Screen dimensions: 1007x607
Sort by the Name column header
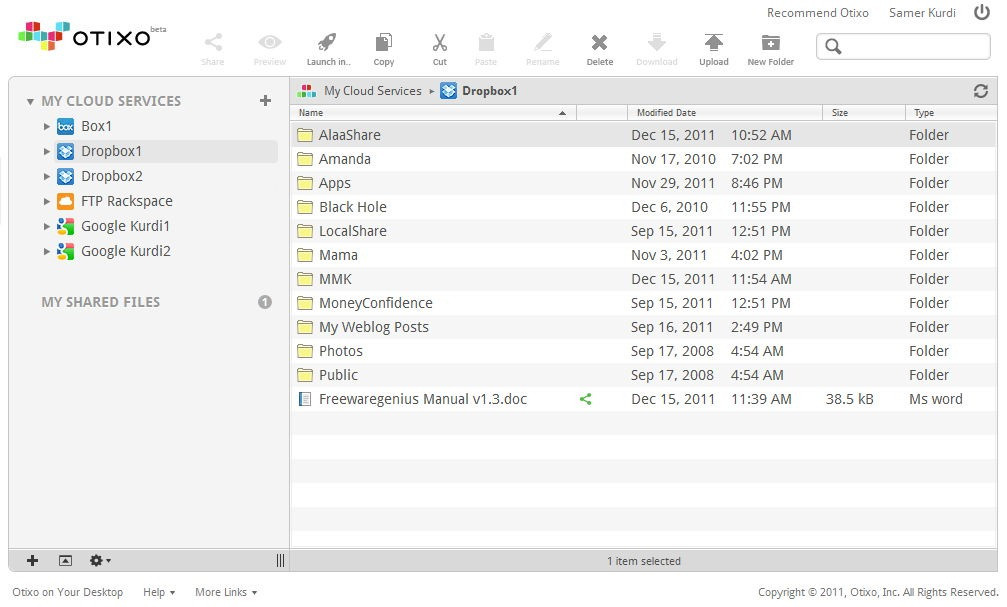(x=433, y=112)
